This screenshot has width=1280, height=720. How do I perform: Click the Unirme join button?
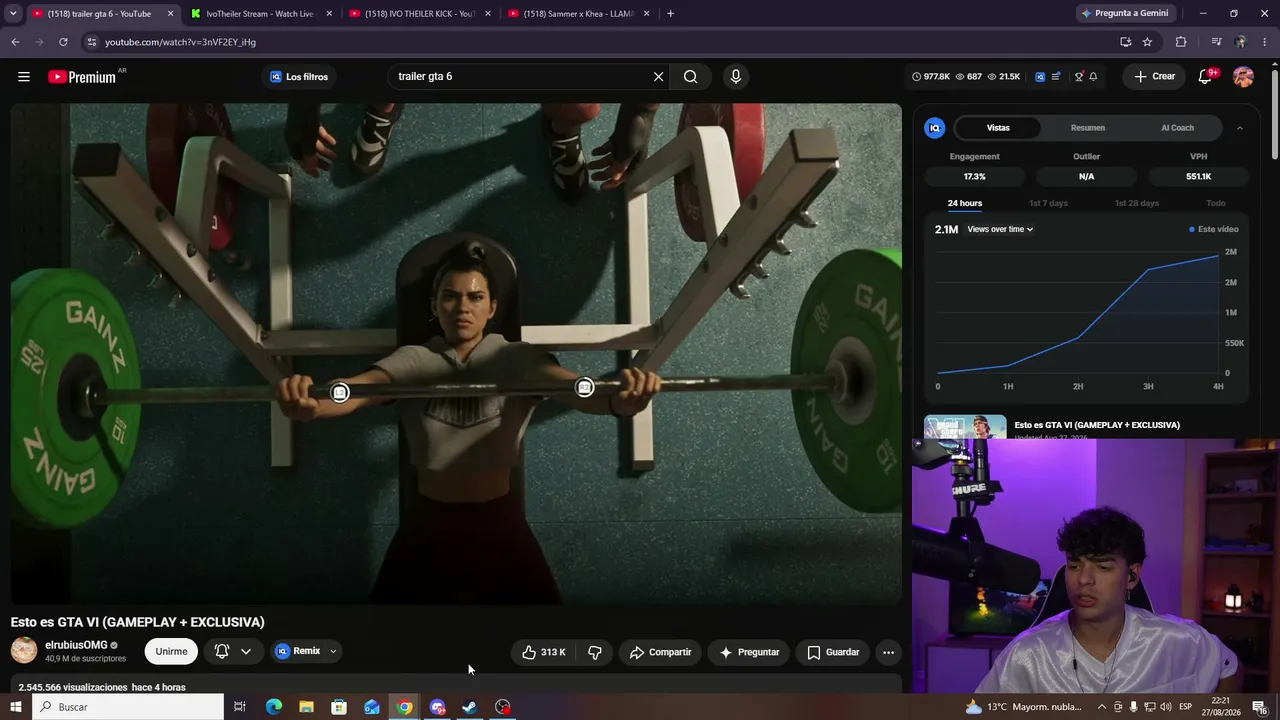(171, 651)
